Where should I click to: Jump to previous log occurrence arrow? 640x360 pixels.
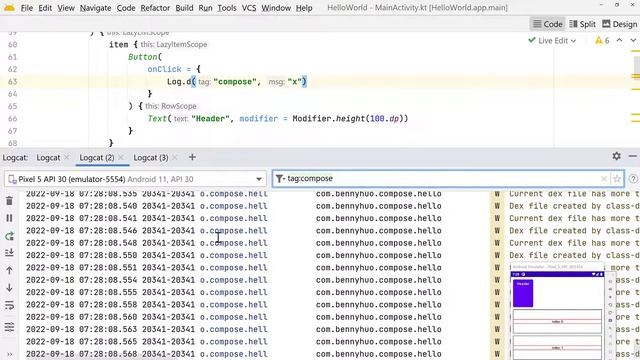[x=9, y=270]
